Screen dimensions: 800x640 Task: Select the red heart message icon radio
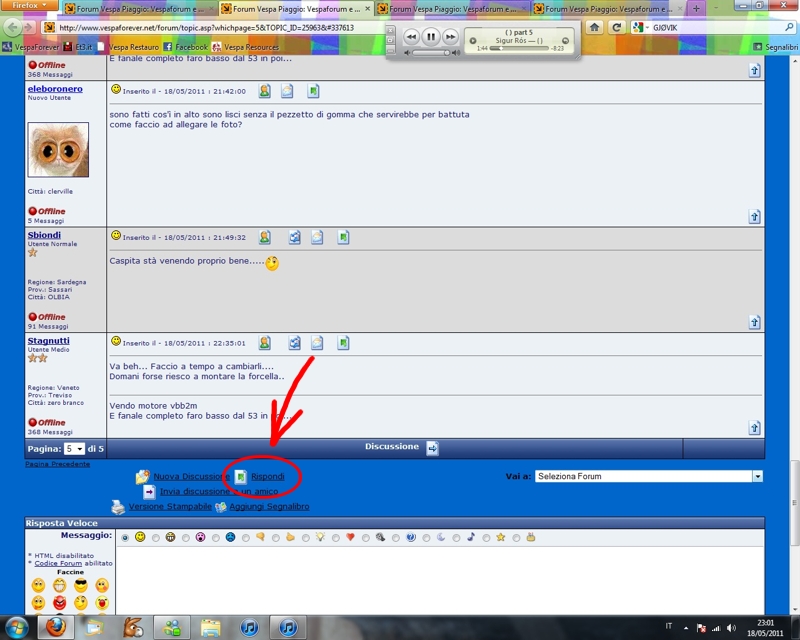click(x=336, y=538)
